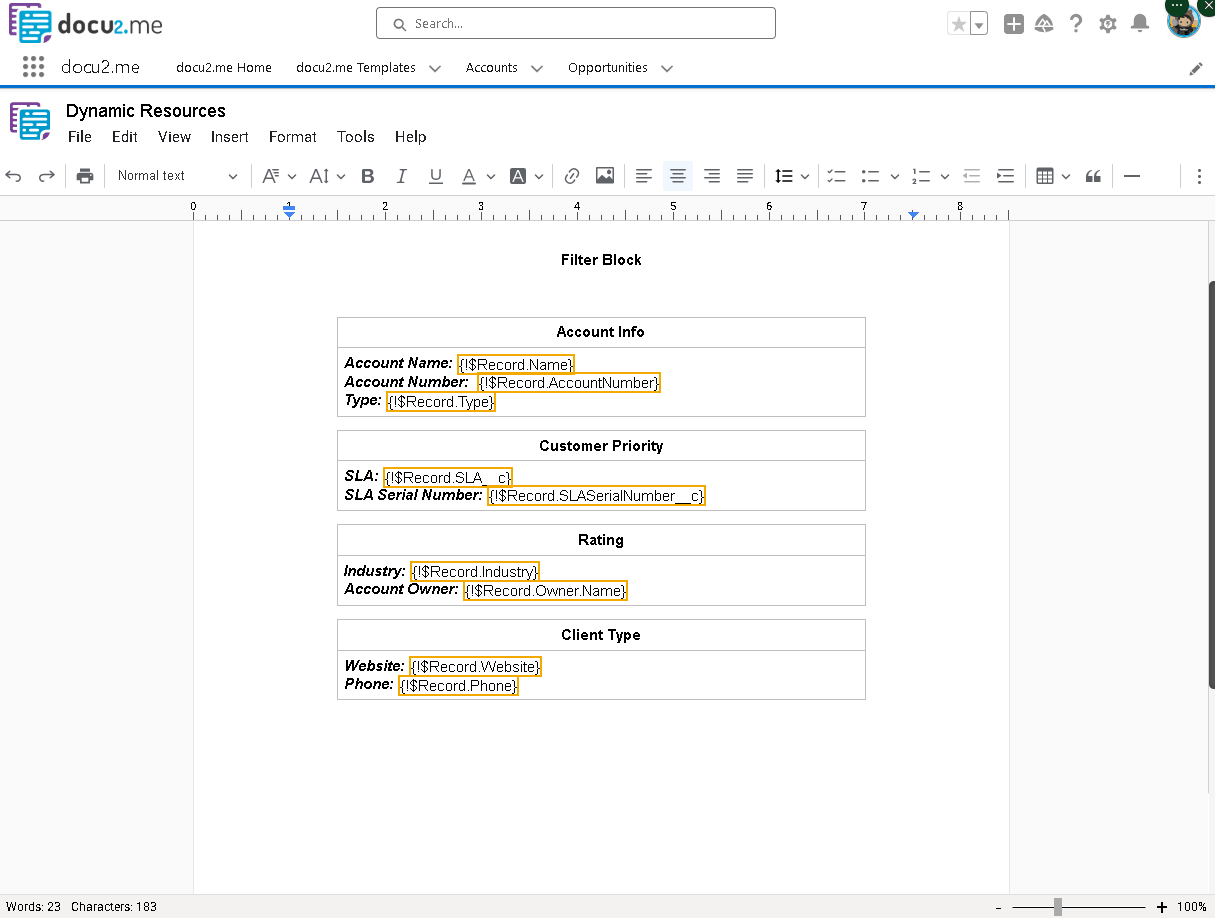Viewport: 1215px width, 918px height.
Task: Open user profile avatar
Action: (1184, 22)
